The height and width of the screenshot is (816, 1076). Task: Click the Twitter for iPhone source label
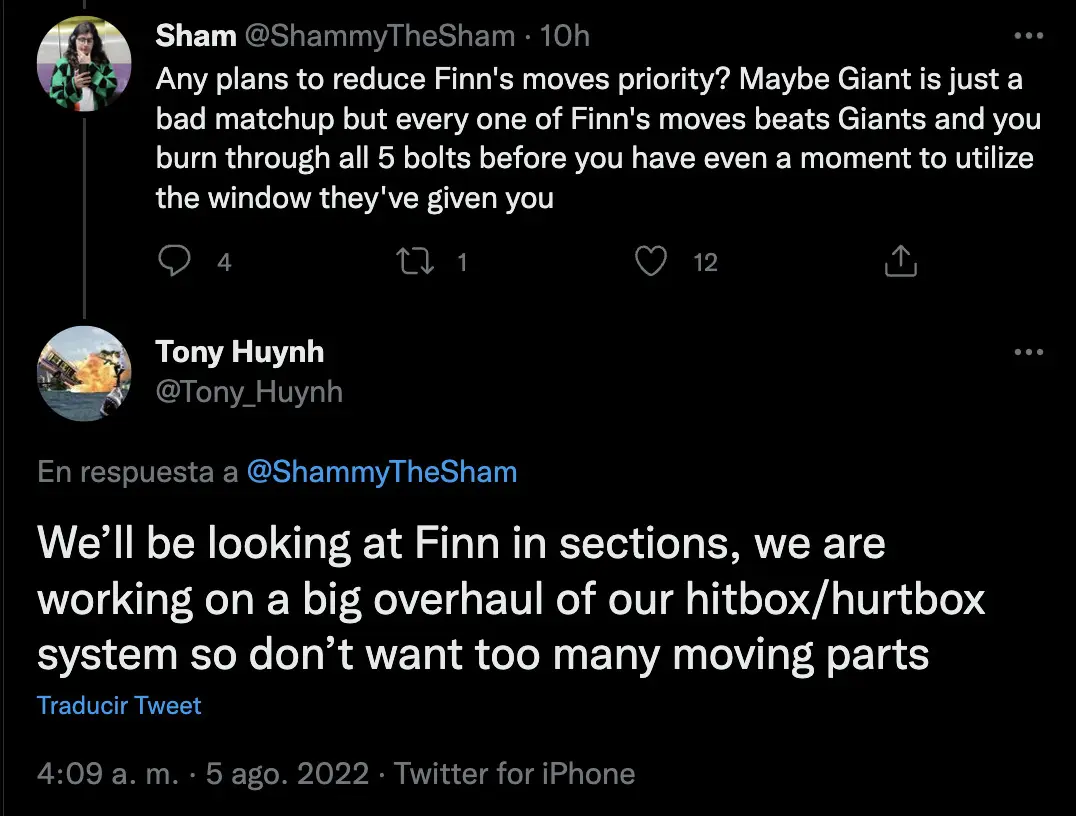[514, 773]
